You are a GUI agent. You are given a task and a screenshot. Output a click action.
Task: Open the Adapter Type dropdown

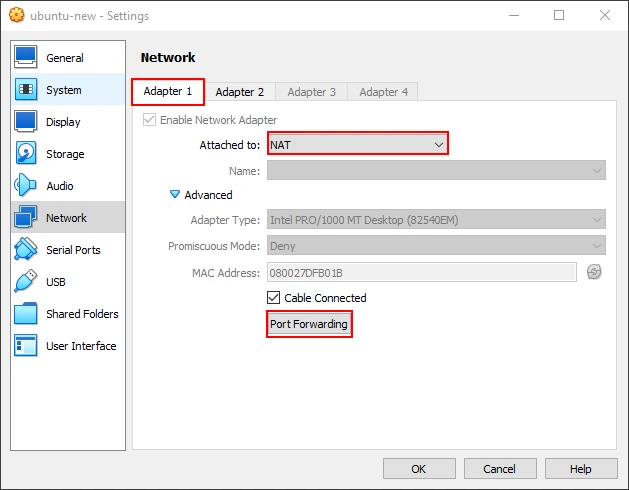[x=435, y=220]
